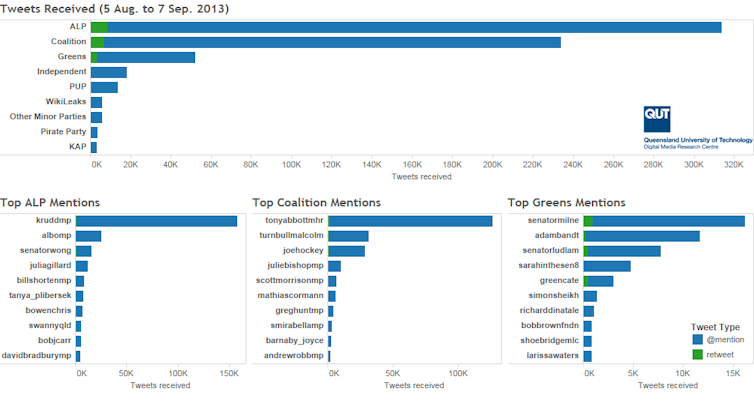
Task: Click the 'Pirate Party' row label
Action: tap(63, 131)
